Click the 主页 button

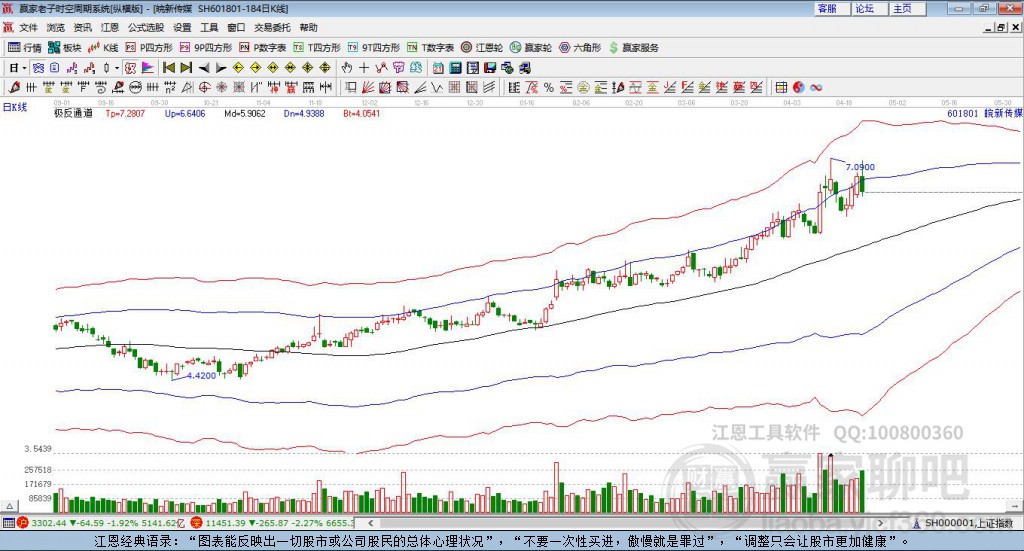click(x=906, y=8)
